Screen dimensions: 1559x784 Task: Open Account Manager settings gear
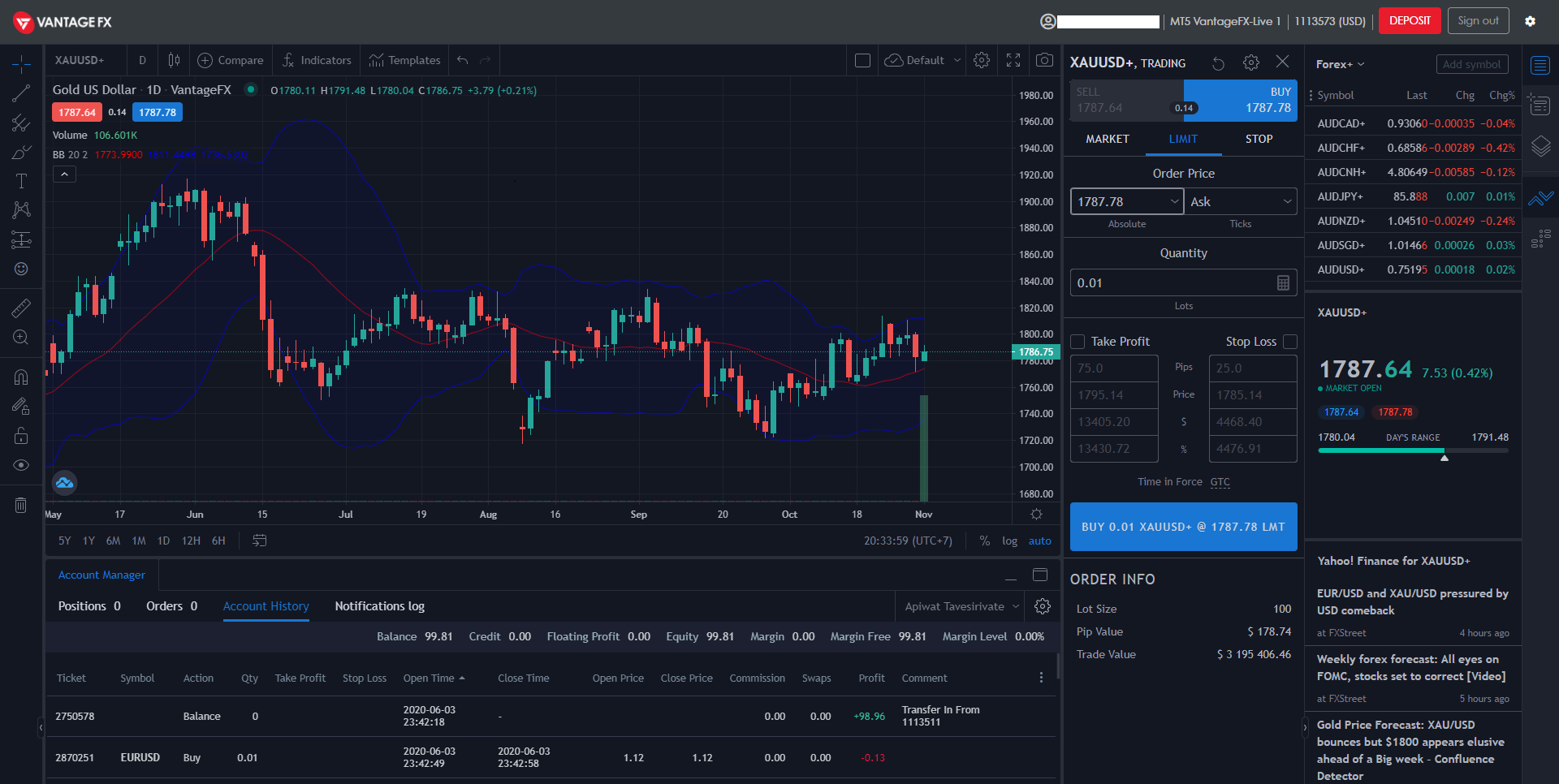tap(1043, 606)
